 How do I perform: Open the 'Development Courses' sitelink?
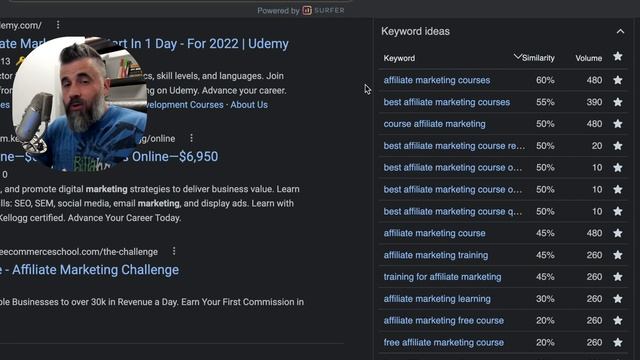(184, 104)
